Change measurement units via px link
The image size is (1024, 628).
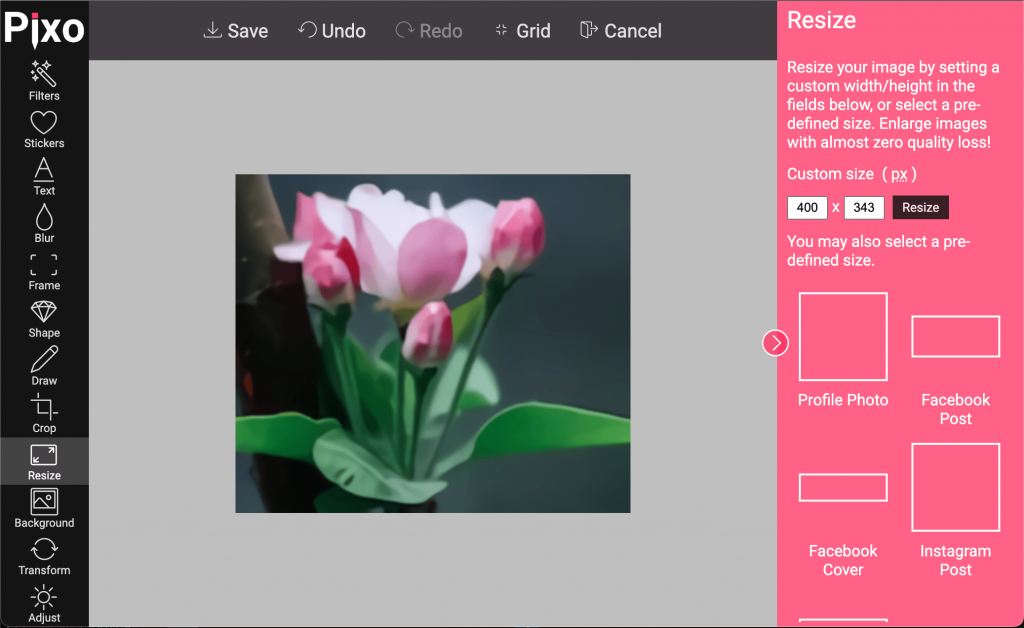[x=899, y=174]
